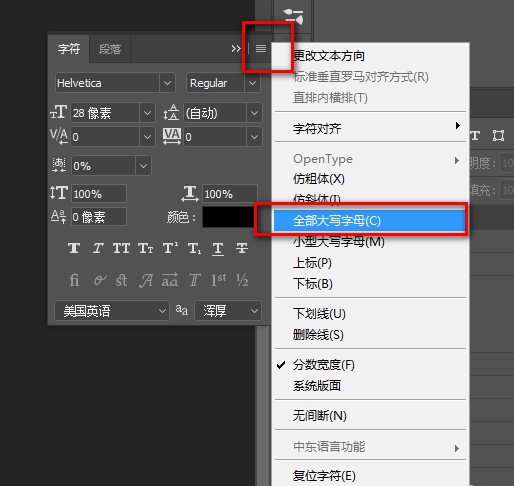Click the kerning V/A icon
Viewport: 514px width, 486px height.
(59, 136)
